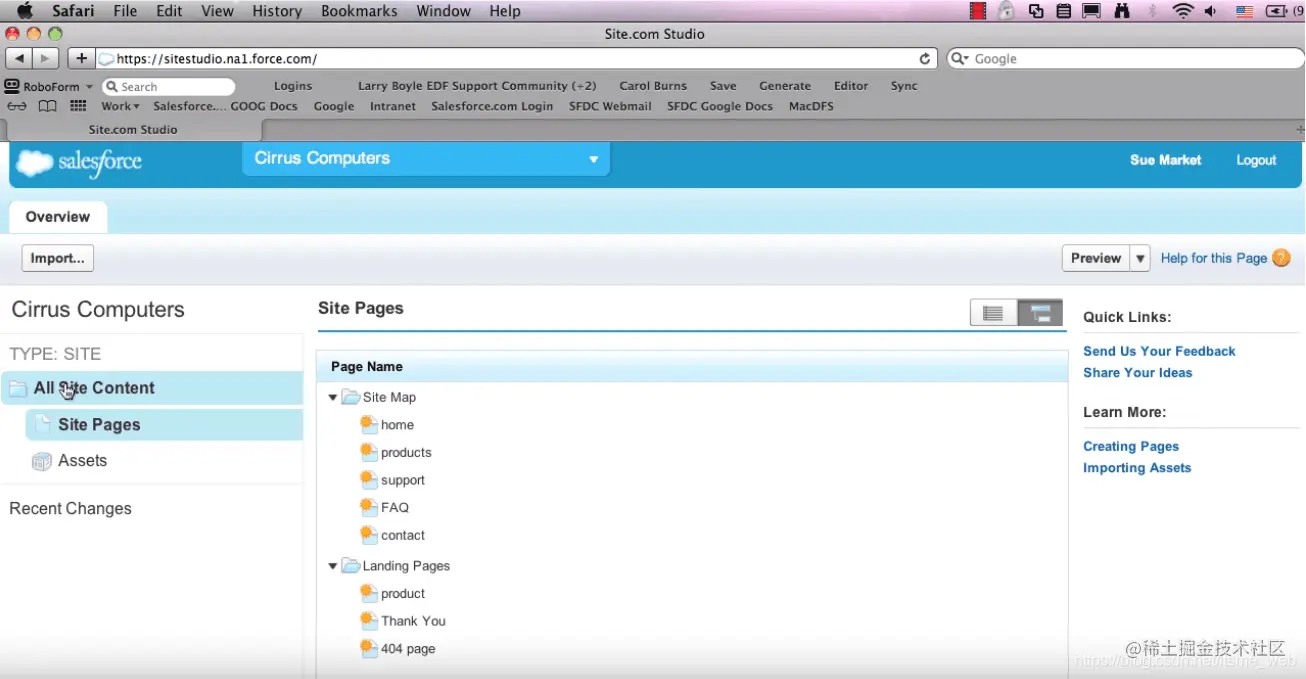Click the Import... button

(x=57, y=258)
